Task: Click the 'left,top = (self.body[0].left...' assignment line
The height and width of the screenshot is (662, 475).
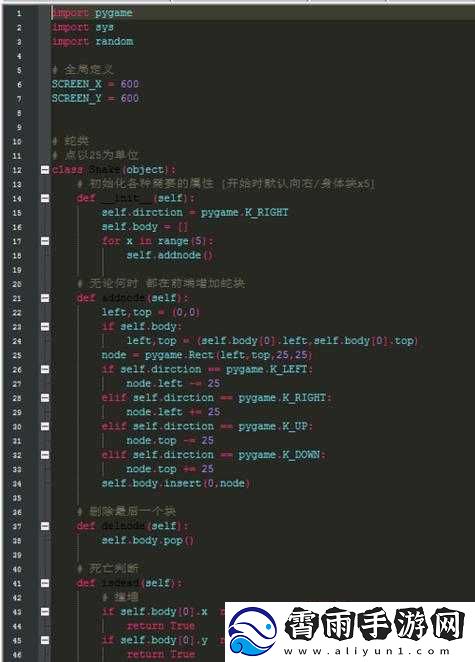Action: pyautogui.click(x=272, y=341)
